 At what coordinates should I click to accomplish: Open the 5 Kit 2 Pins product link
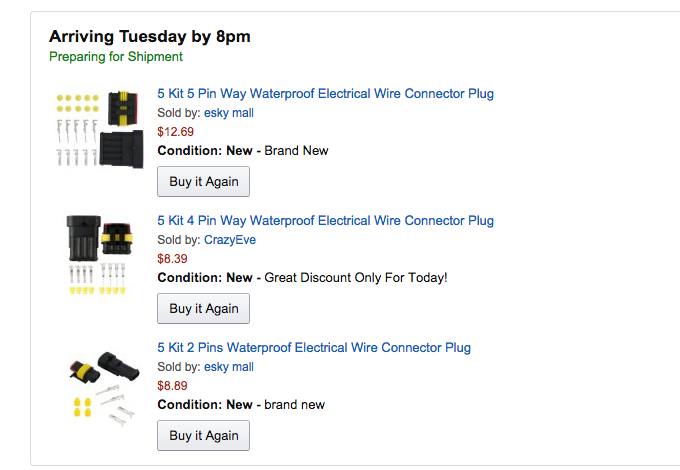314,348
